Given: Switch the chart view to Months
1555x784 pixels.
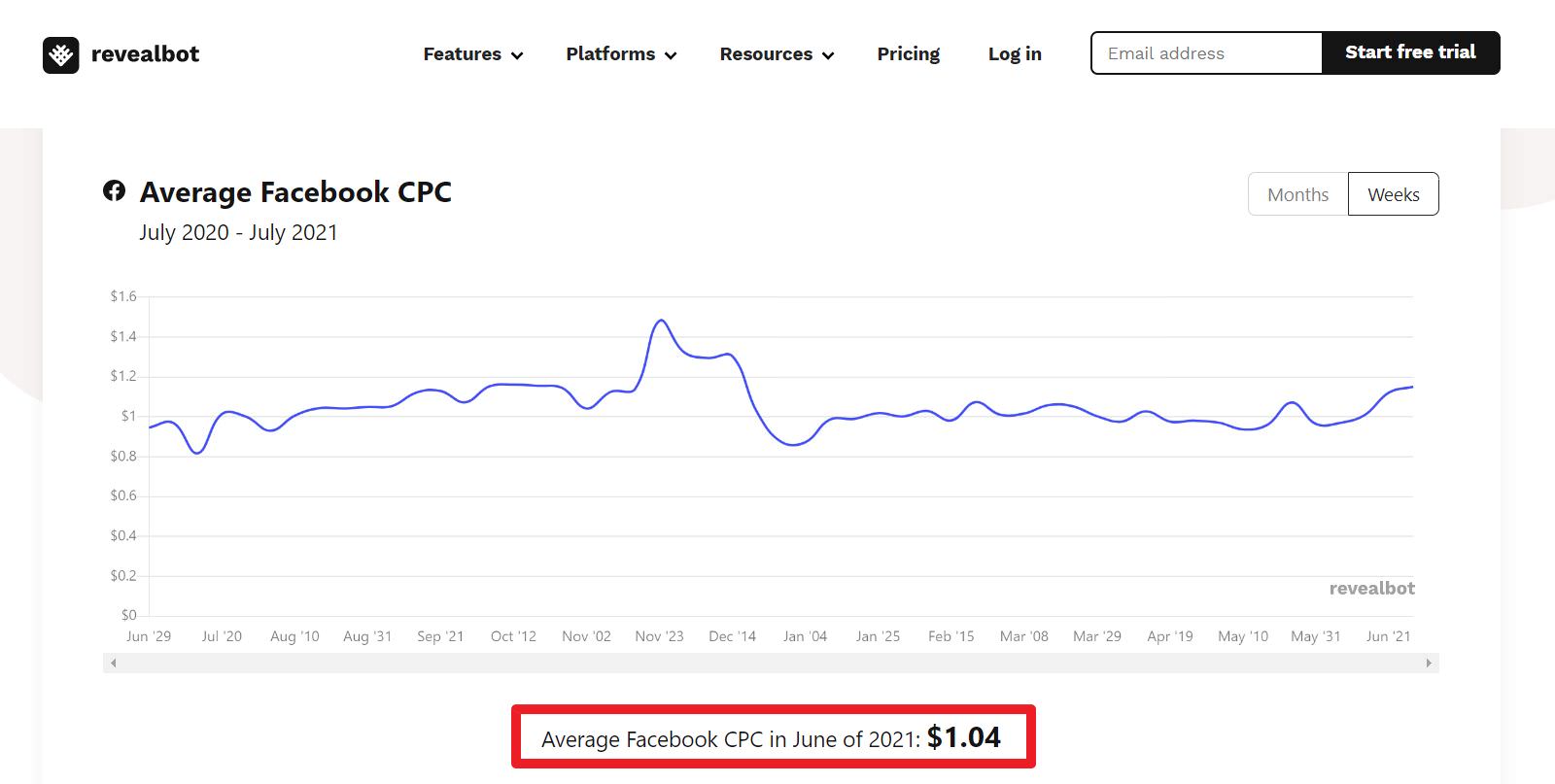Looking at the screenshot, I should tap(1297, 193).
